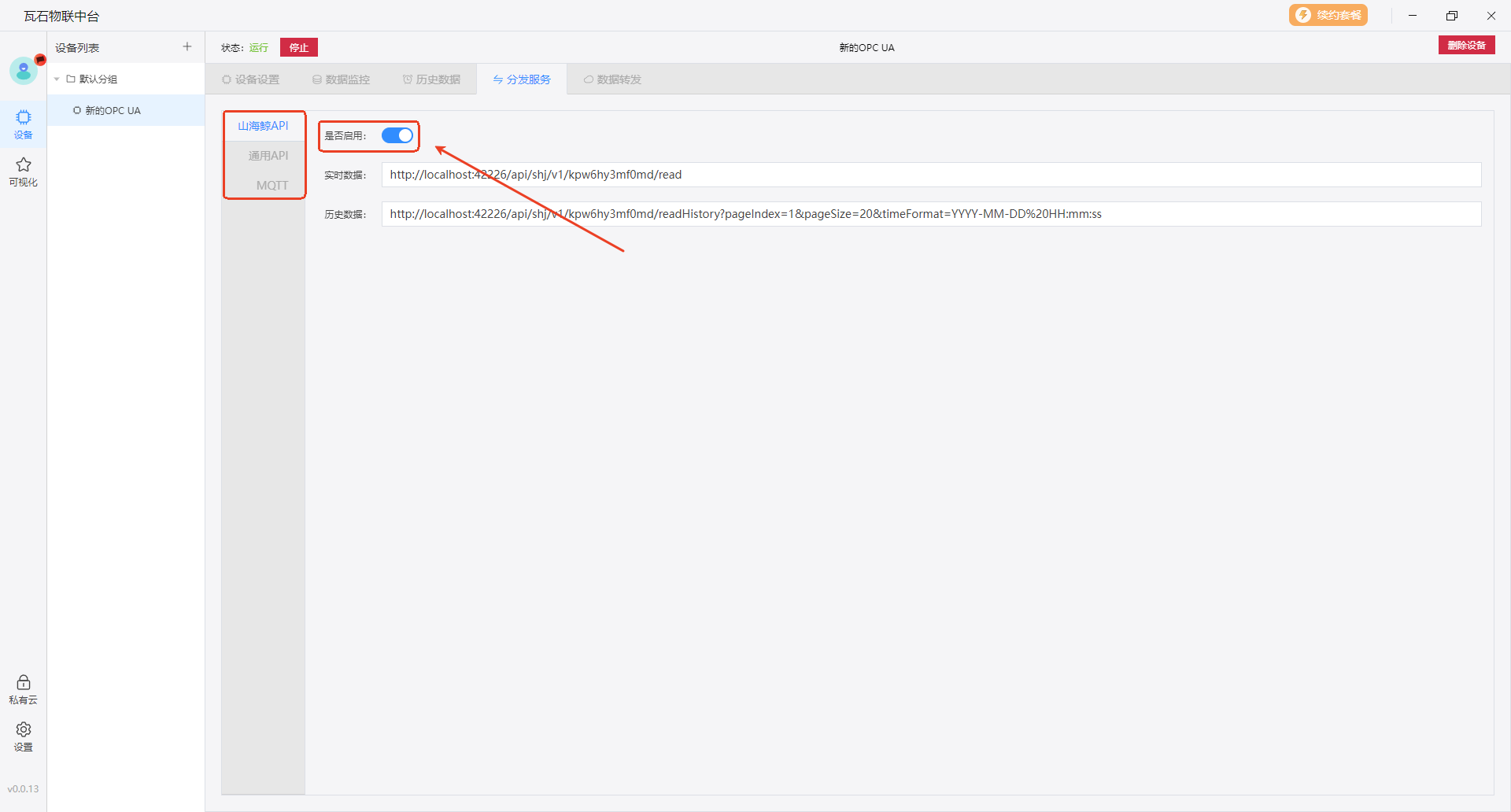Screen dimensions: 1511x812
Task: Disable the 是否启用 toggle switch
Action: pos(397,135)
